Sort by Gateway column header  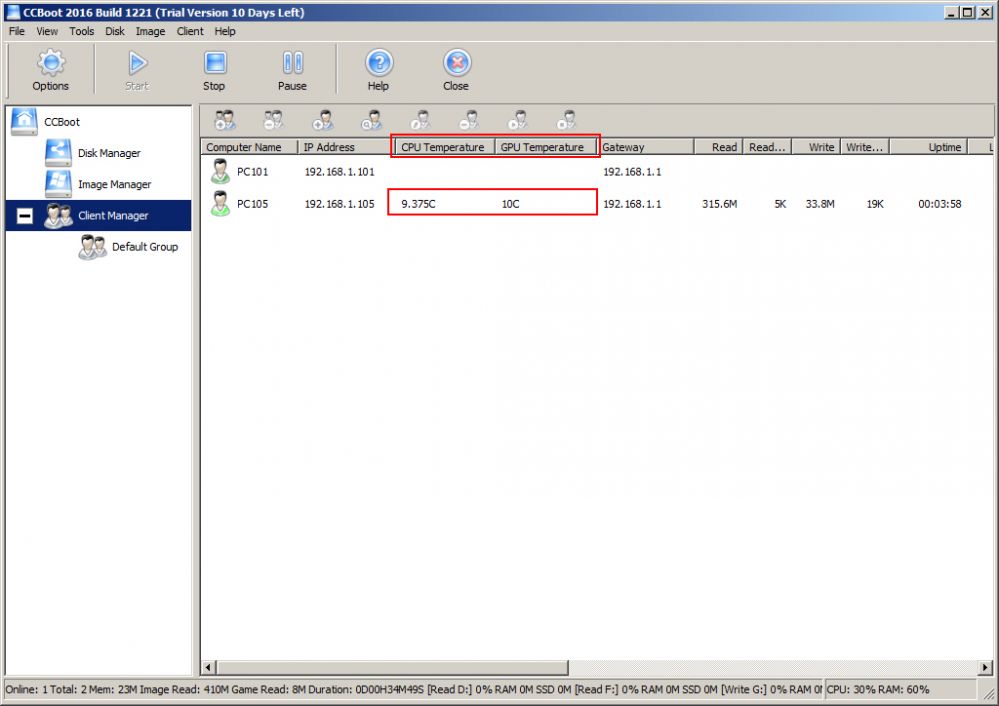(646, 147)
